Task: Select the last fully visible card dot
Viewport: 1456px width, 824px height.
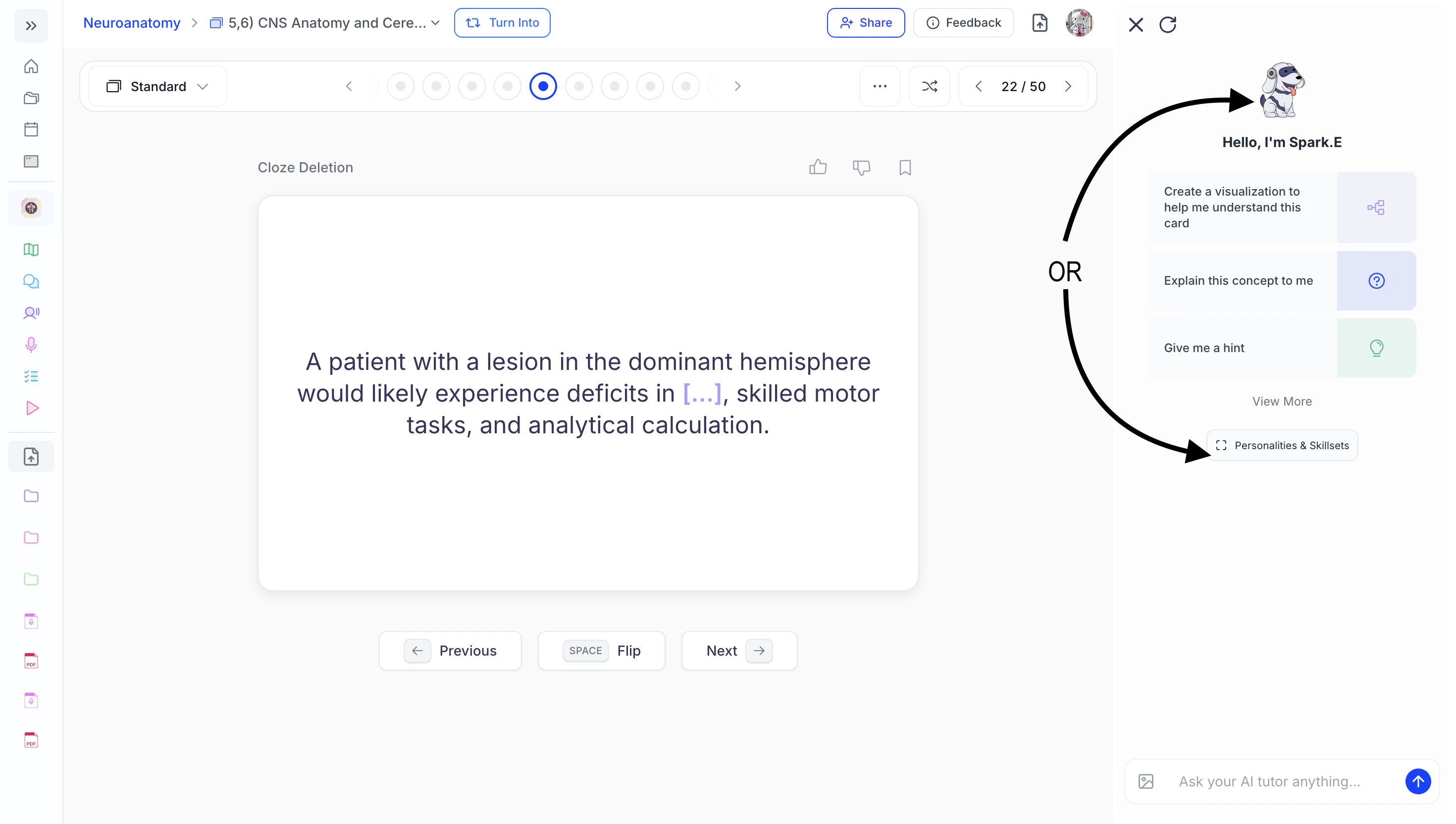Action: pos(685,86)
